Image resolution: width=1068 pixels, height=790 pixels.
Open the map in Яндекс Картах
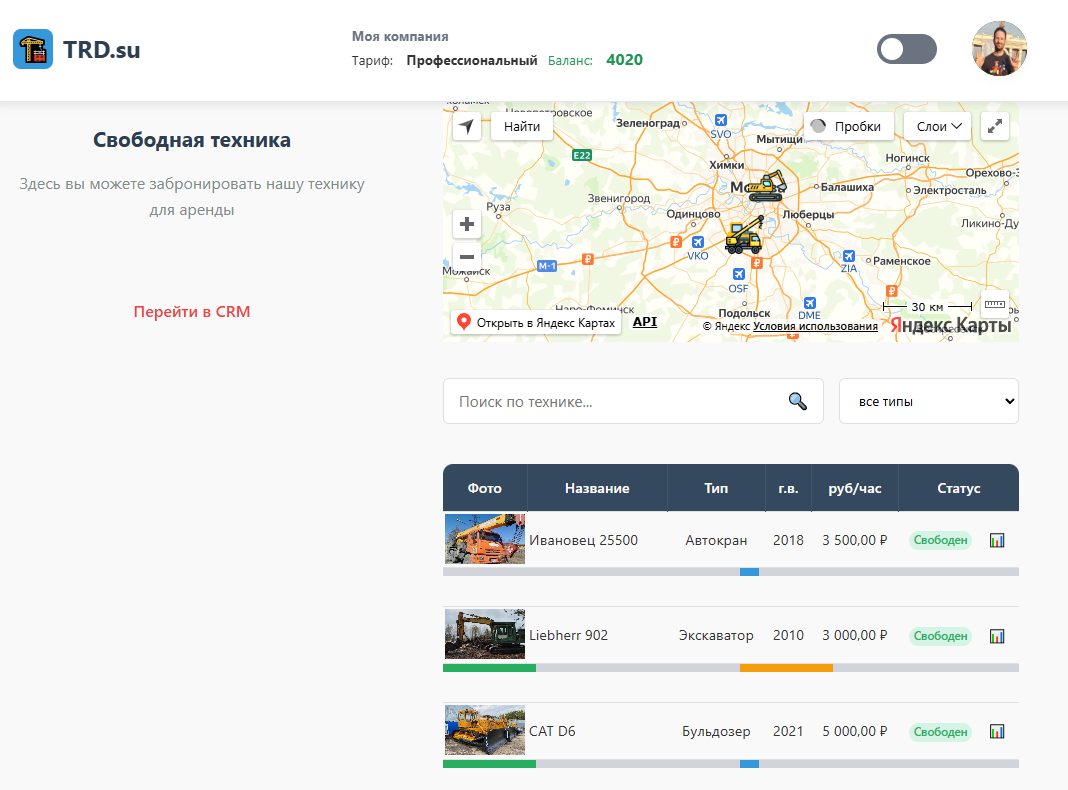pyautogui.click(x=536, y=322)
